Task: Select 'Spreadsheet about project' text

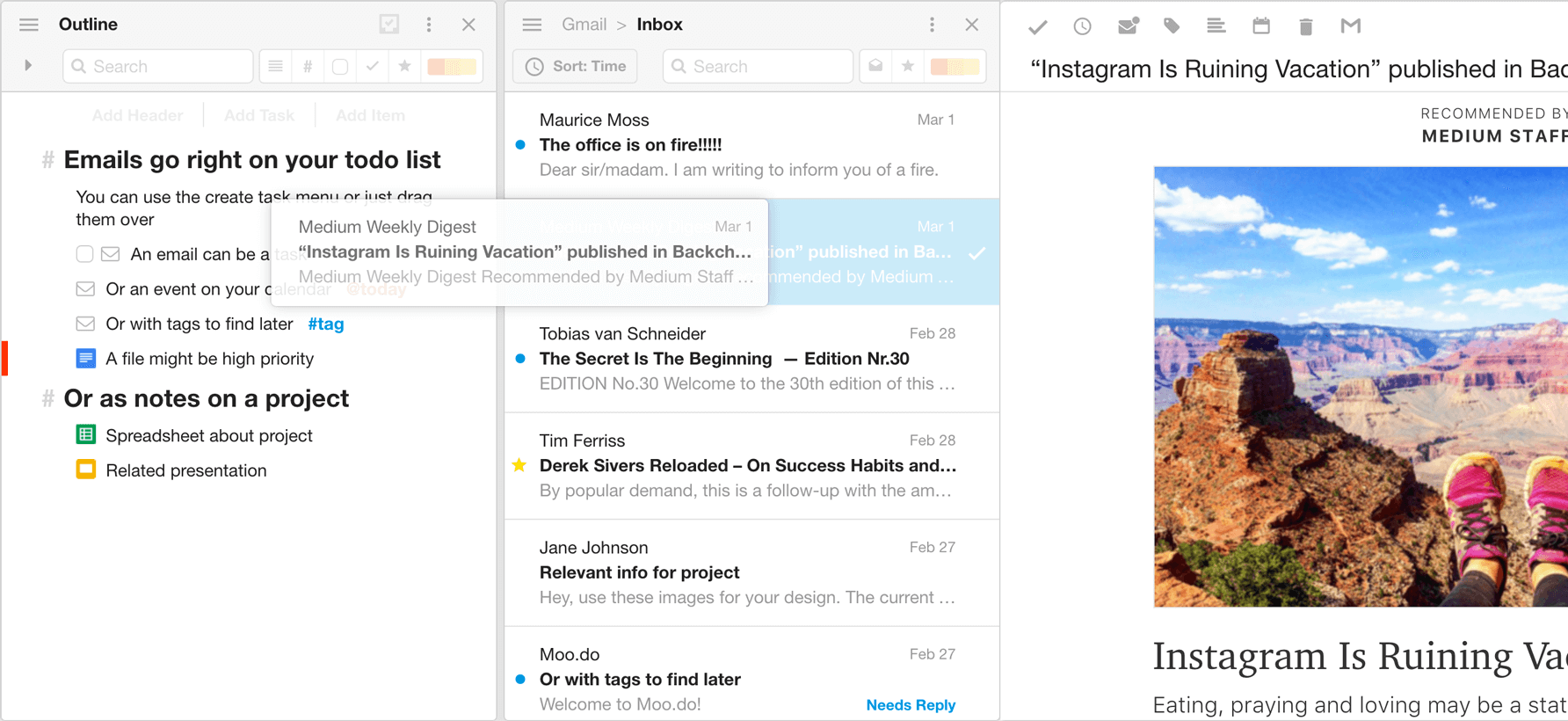Action: click(209, 435)
